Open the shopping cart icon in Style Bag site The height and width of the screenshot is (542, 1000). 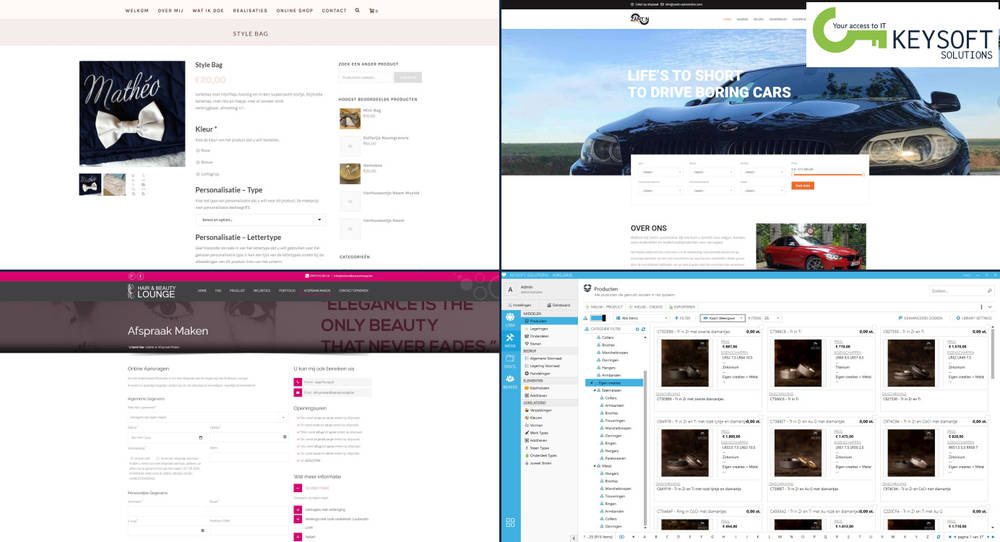coord(372,10)
